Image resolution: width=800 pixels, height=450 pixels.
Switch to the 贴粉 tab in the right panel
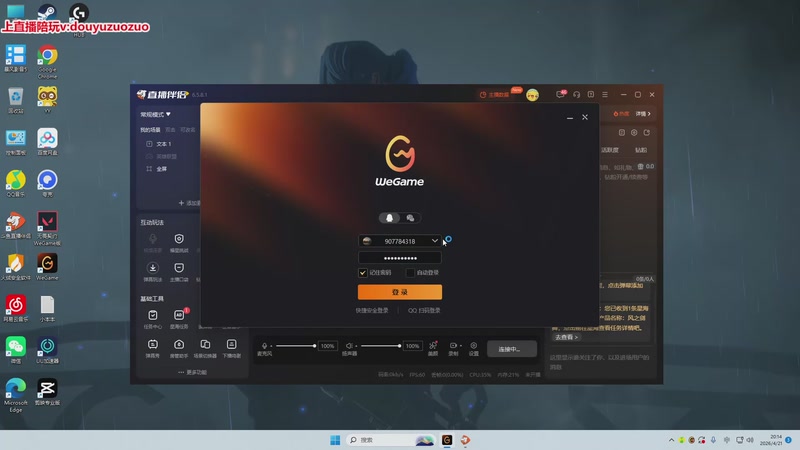(x=641, y=150)
